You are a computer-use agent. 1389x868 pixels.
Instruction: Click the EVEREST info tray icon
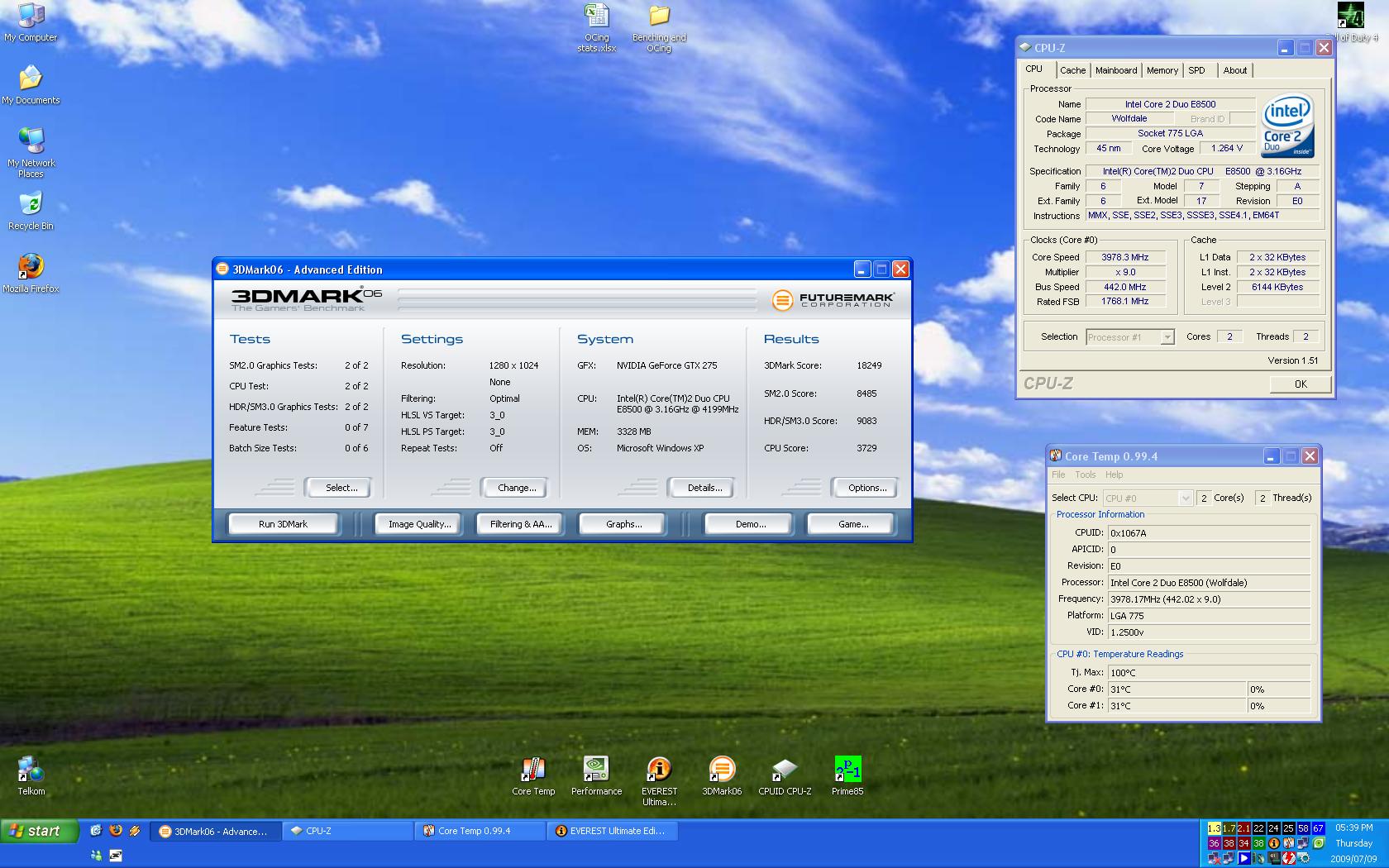coord(1274,843)
